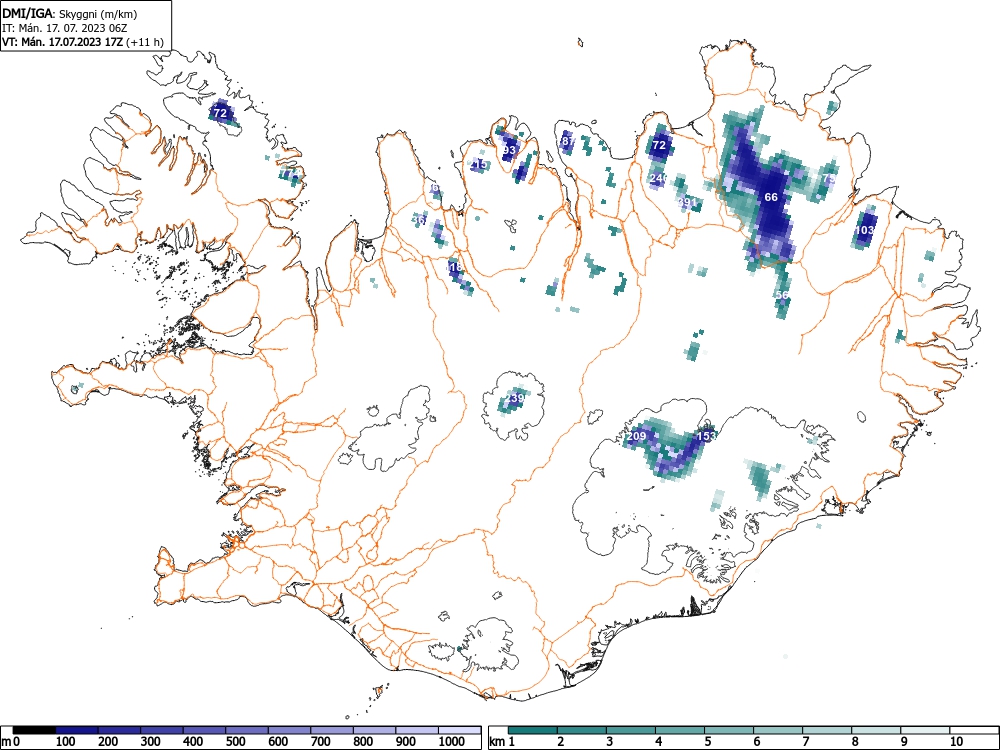Select the '100' tick label on metre scale
This screenshot has width=1000, height=750.
66,742
